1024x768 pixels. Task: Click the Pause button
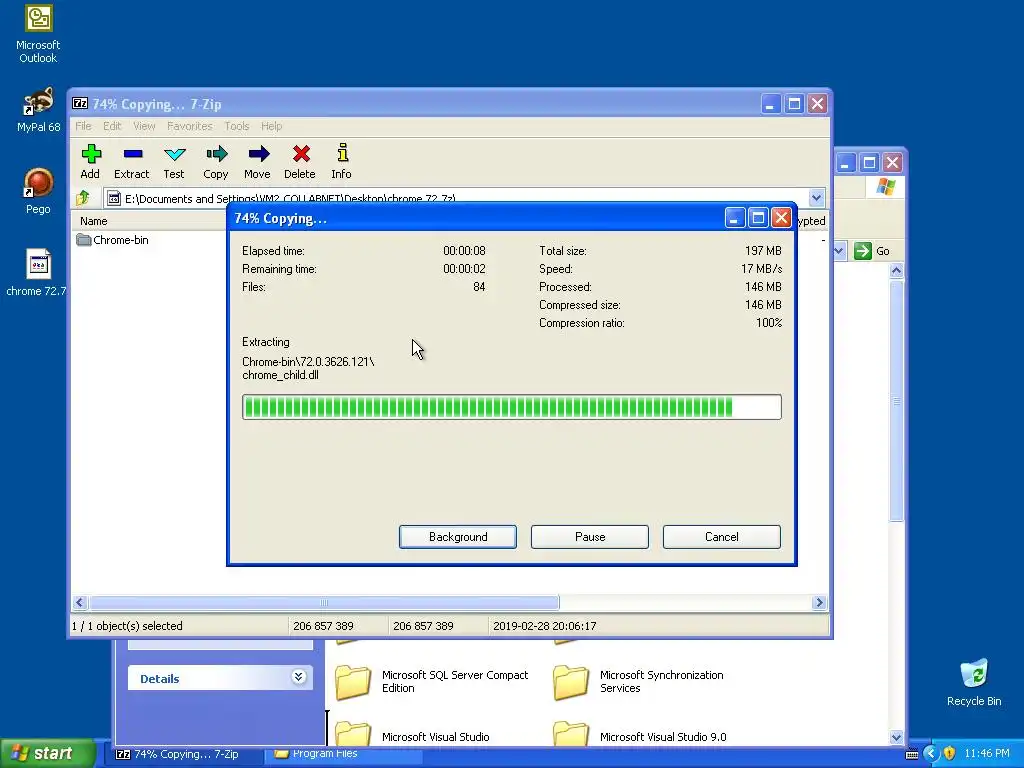pyautogui.click(x=590, y=537)
